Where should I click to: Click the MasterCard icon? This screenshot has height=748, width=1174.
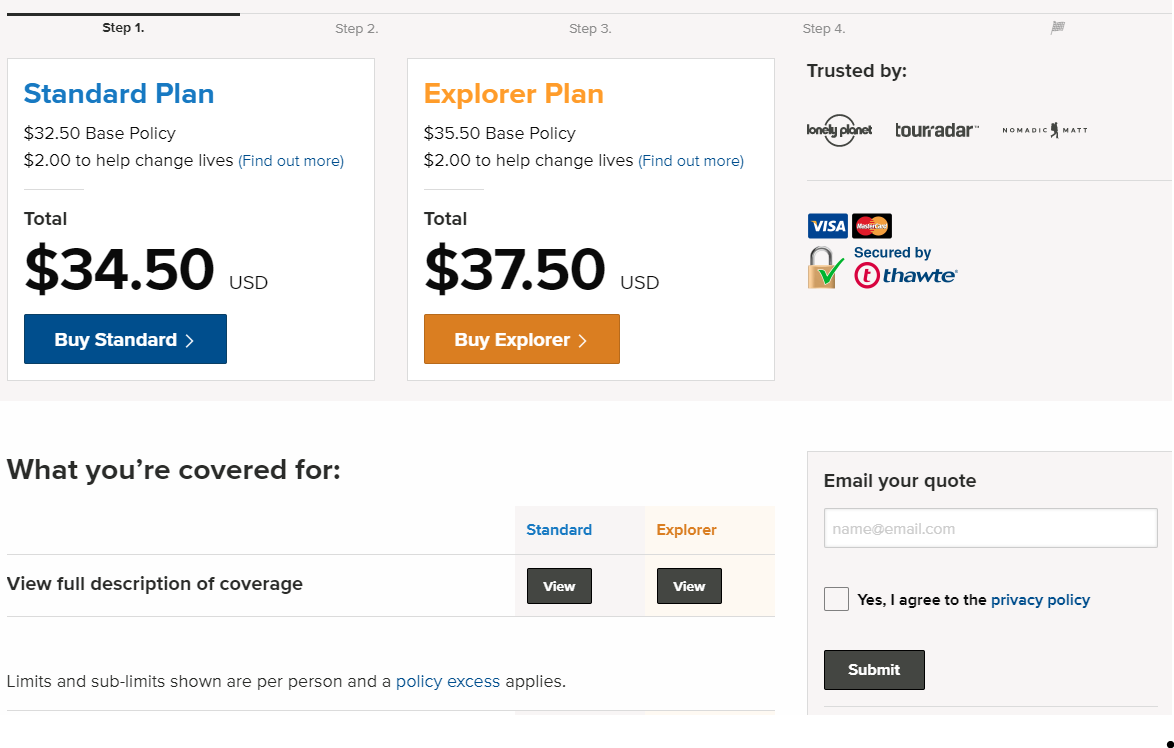click(873, 226)
